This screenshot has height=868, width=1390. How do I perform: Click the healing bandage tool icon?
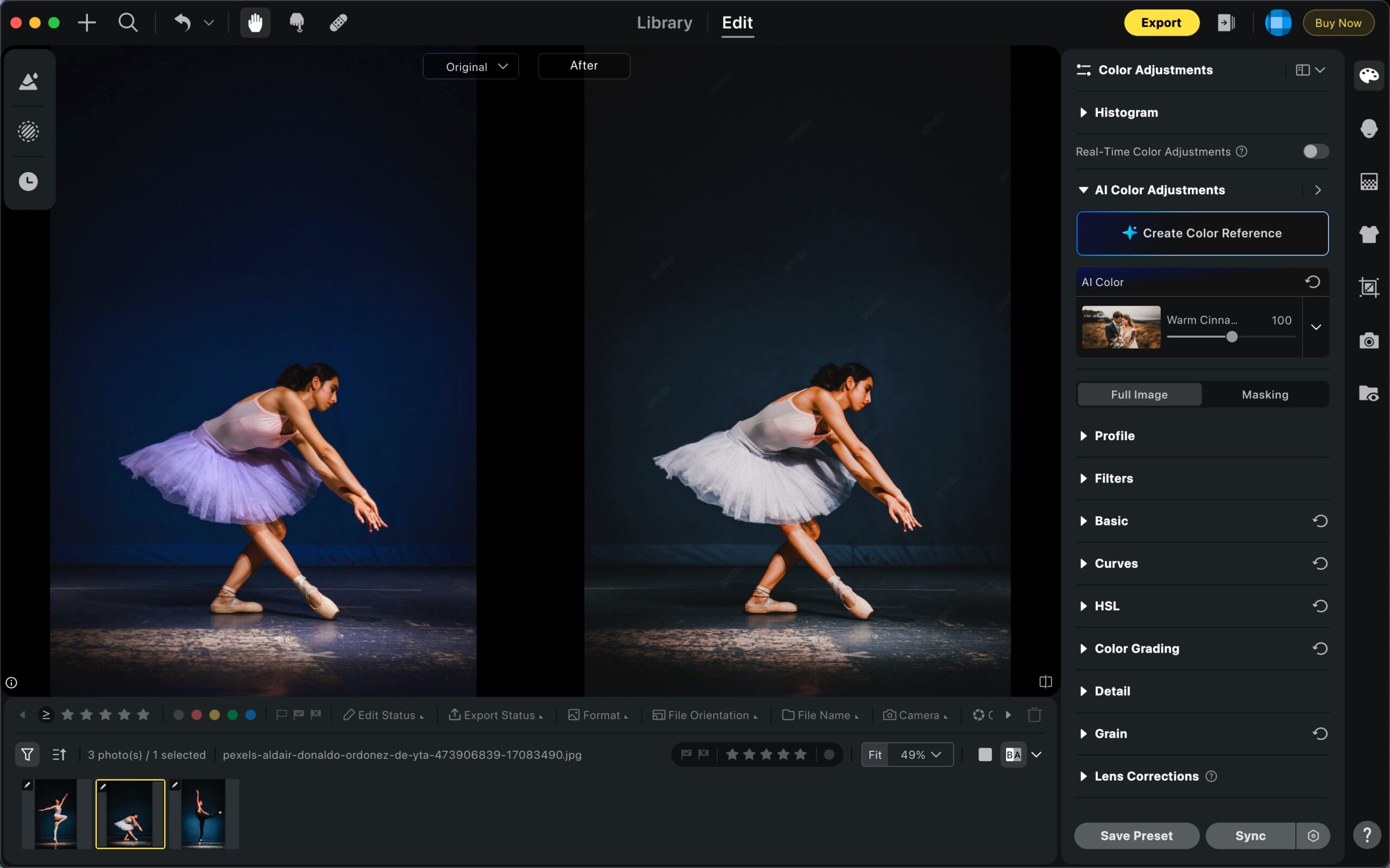tap(338, 23)
